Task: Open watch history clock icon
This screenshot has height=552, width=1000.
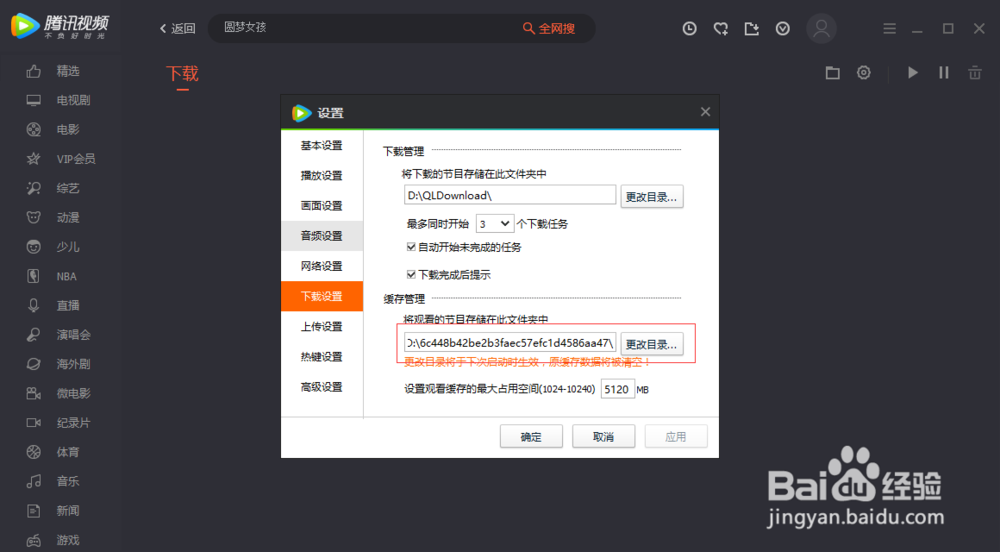Action: (x=689, y=29)
